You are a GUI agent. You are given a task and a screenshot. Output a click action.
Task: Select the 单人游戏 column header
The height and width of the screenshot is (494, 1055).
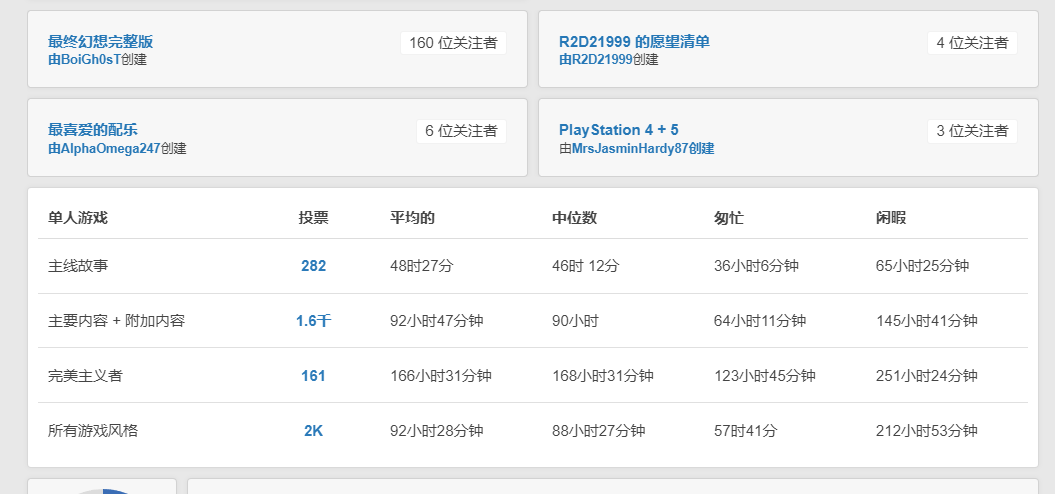(77, 217)
